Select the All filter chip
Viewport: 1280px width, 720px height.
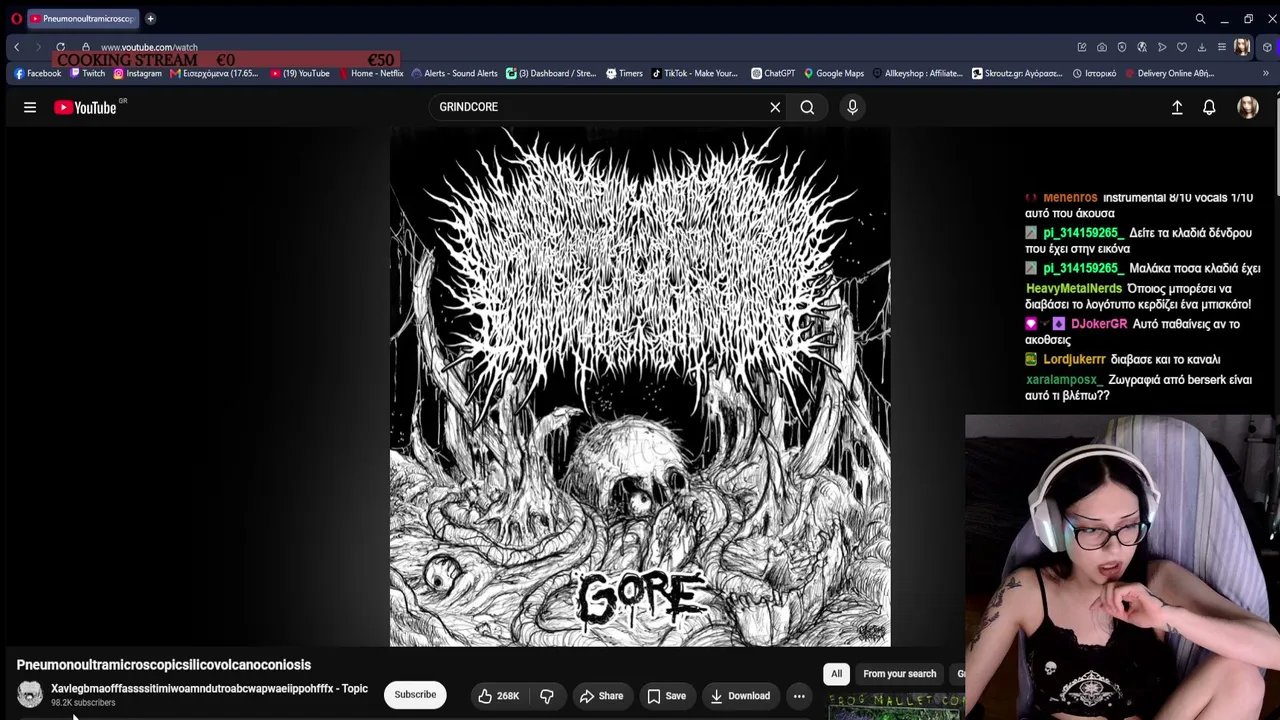click(x=836, y=674)
